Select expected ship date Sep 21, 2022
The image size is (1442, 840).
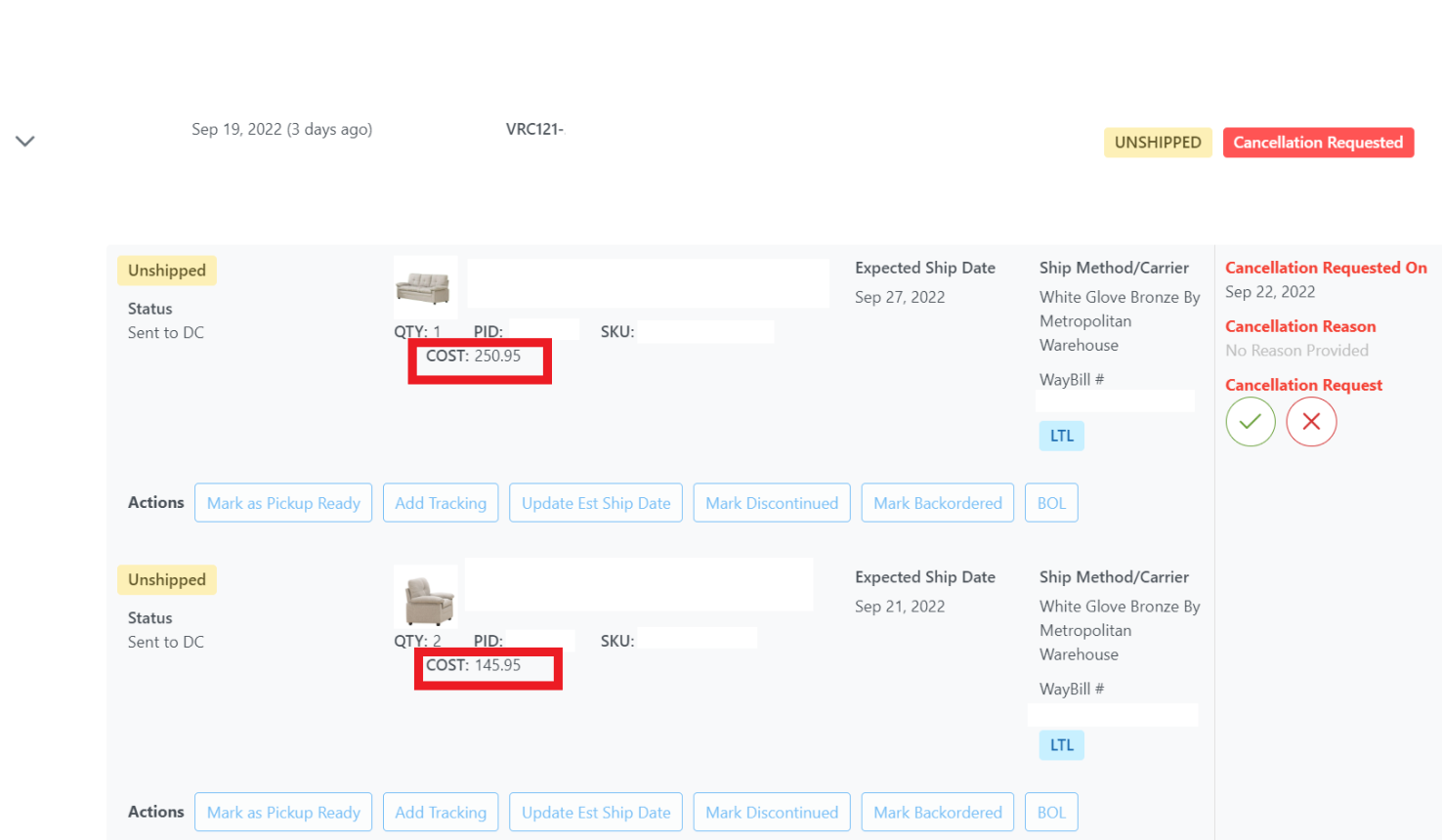(x=900, y=607)
